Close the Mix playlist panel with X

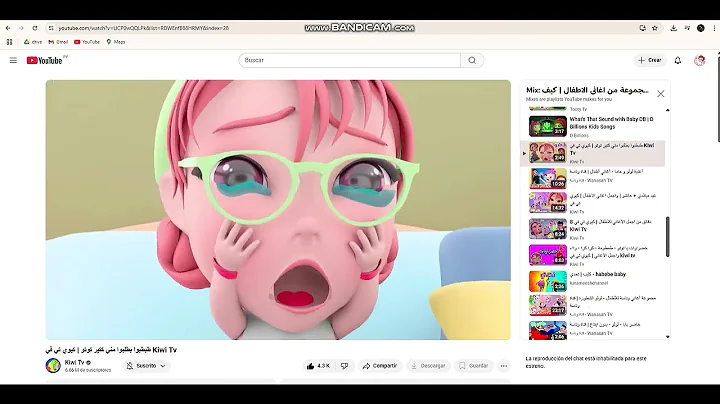click(660, 94)
